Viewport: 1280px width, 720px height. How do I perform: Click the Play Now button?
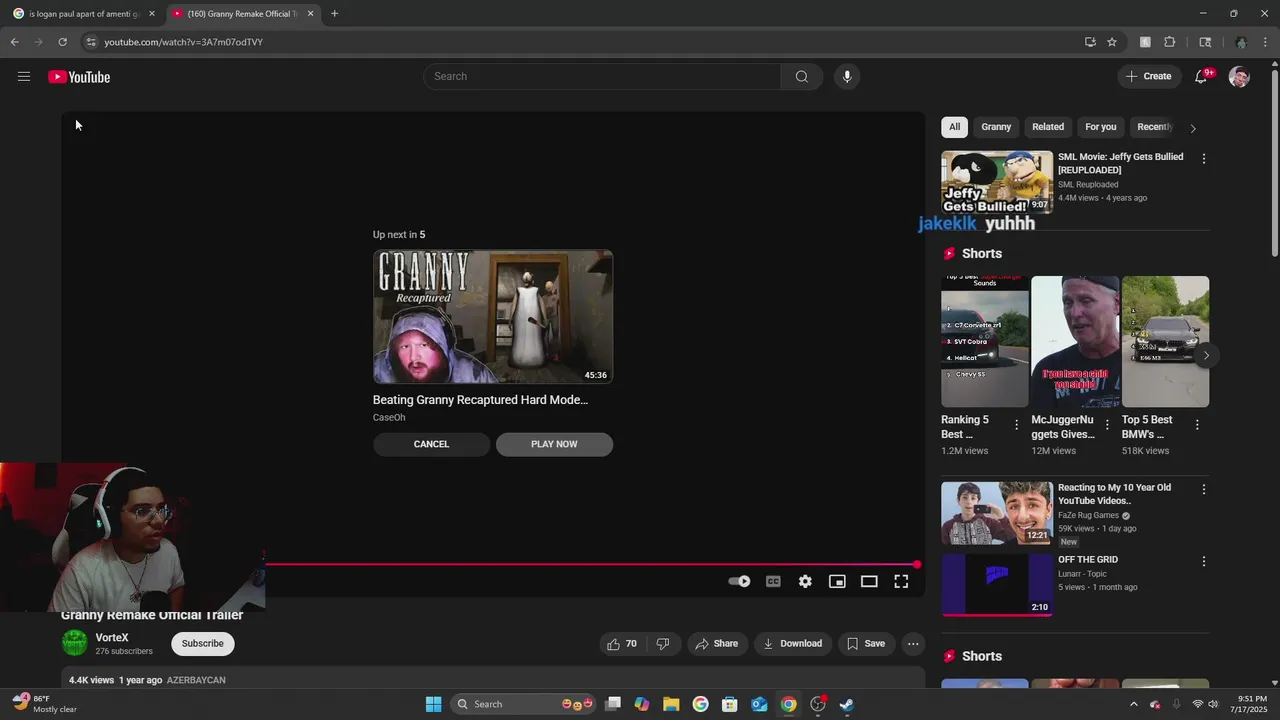554,444
